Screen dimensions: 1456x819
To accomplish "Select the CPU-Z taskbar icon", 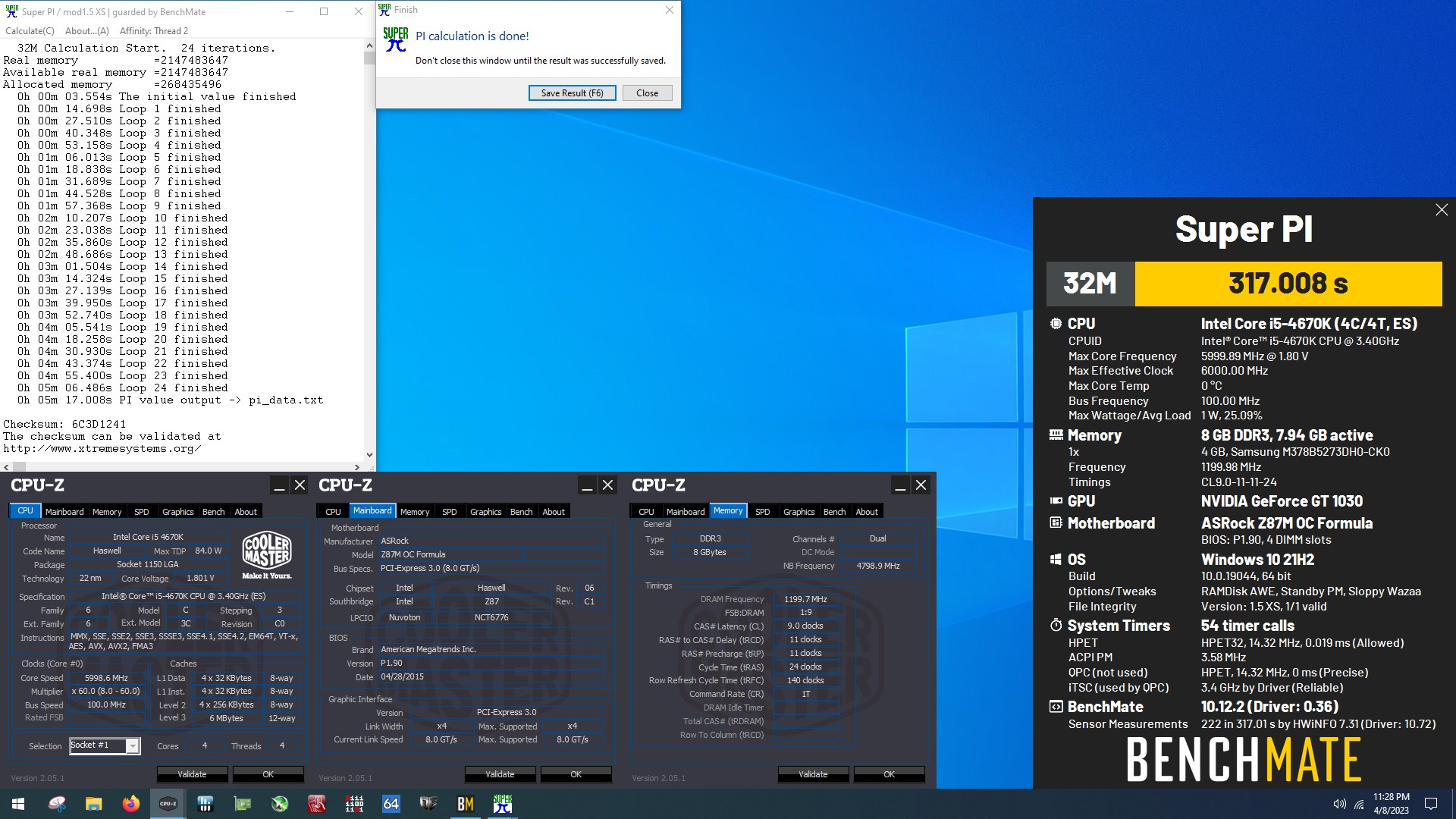I will (168, 804).
